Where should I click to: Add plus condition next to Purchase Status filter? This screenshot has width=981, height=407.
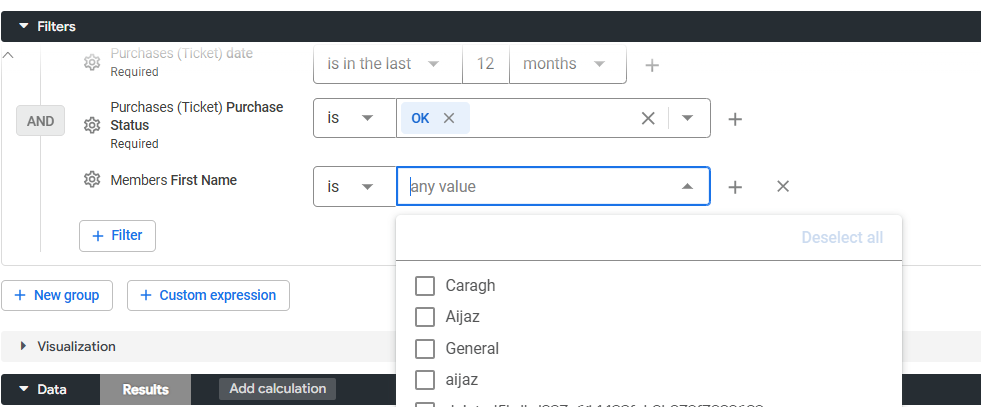click(735, 119)
